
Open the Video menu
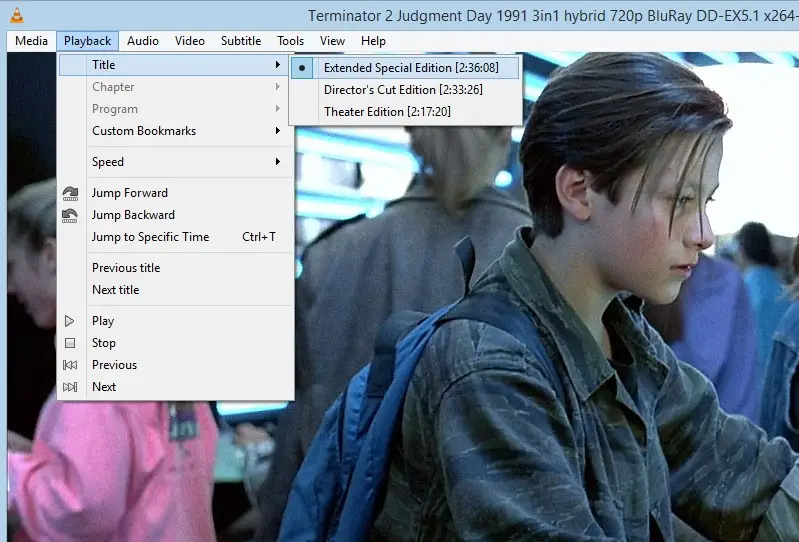tap(190, 41)
